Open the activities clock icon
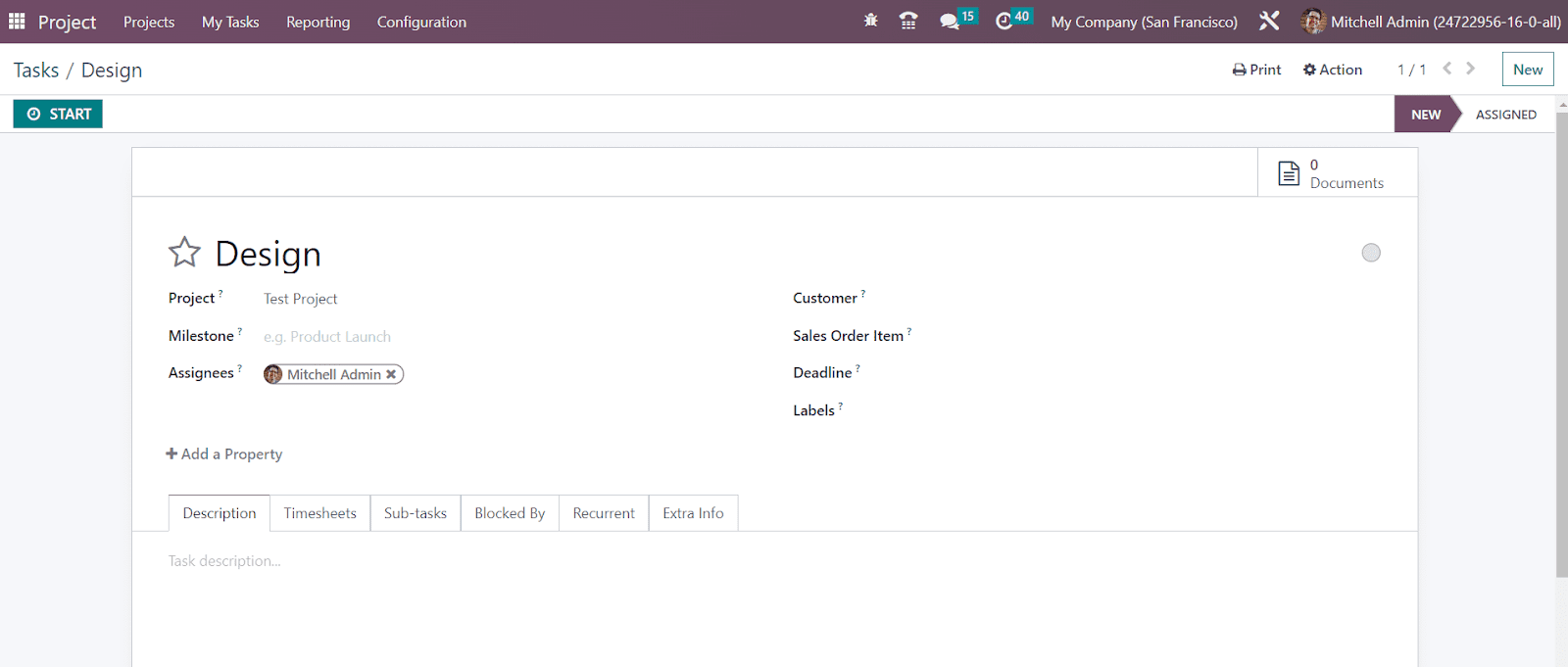 point(1004,22)
